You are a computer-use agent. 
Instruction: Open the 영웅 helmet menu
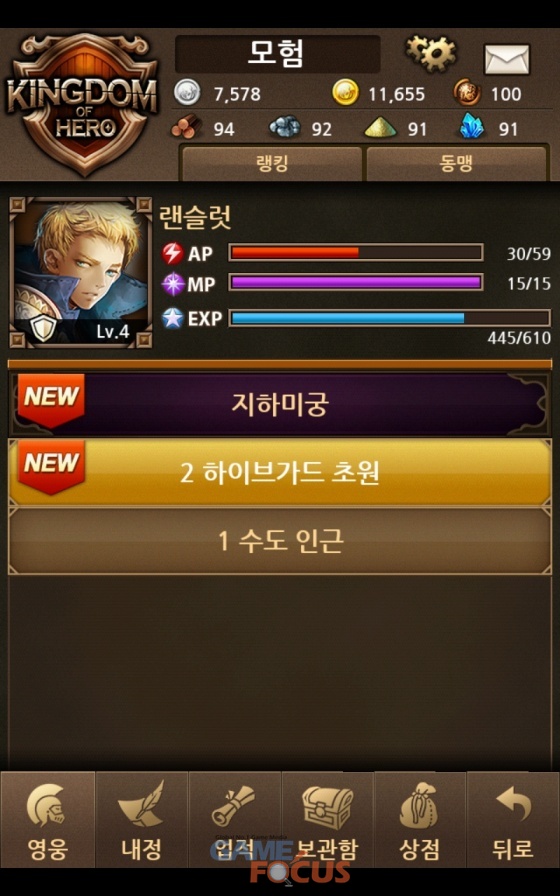pyautogui.click(x=47, y=819)
